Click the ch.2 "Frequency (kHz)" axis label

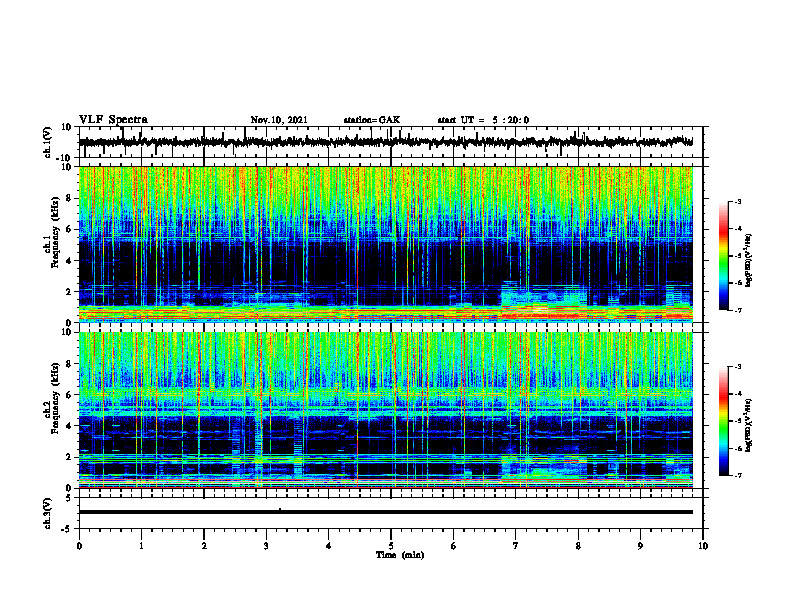(x=56, y=398)
